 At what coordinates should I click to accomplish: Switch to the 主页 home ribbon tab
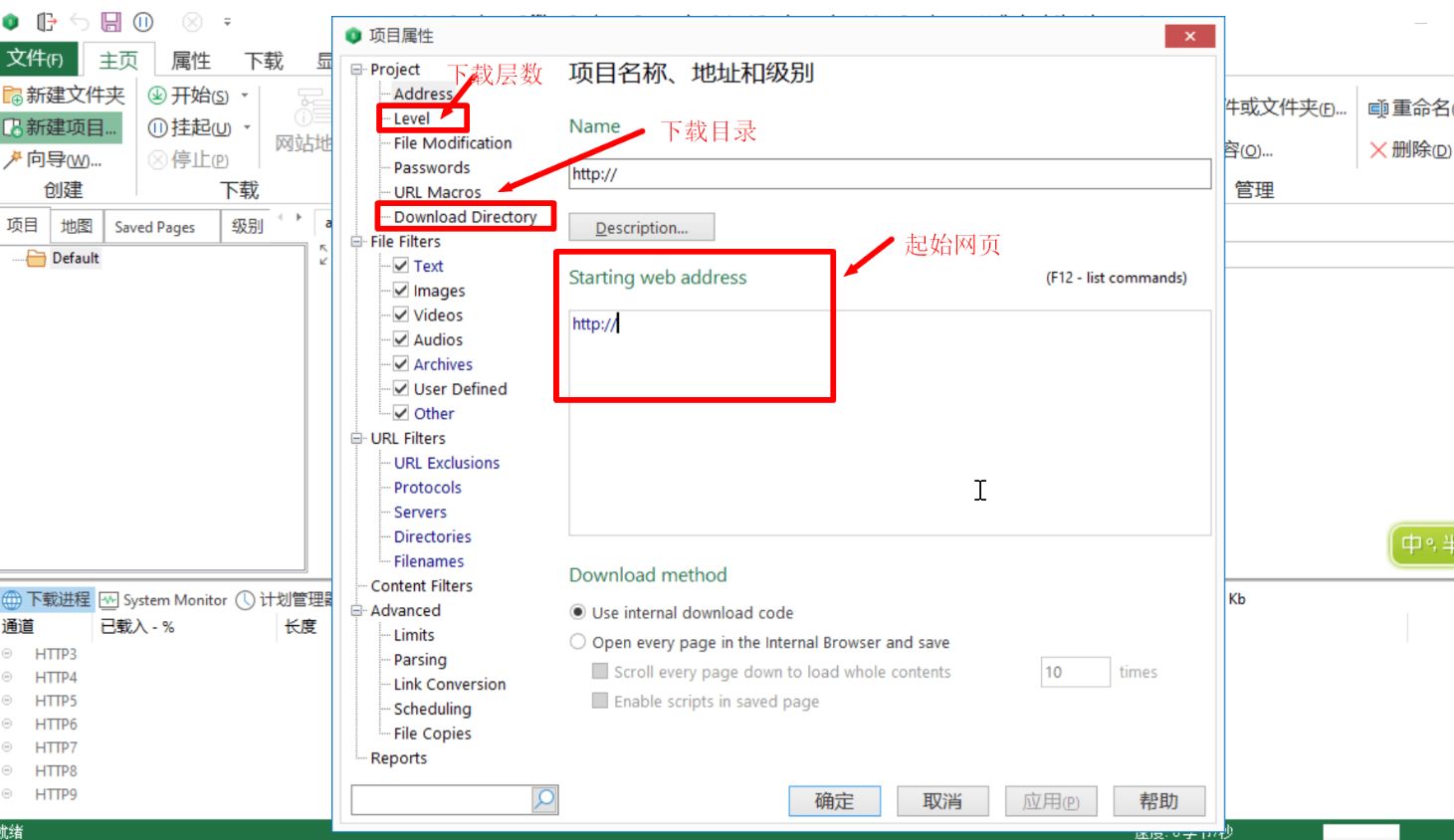[118, 61]
